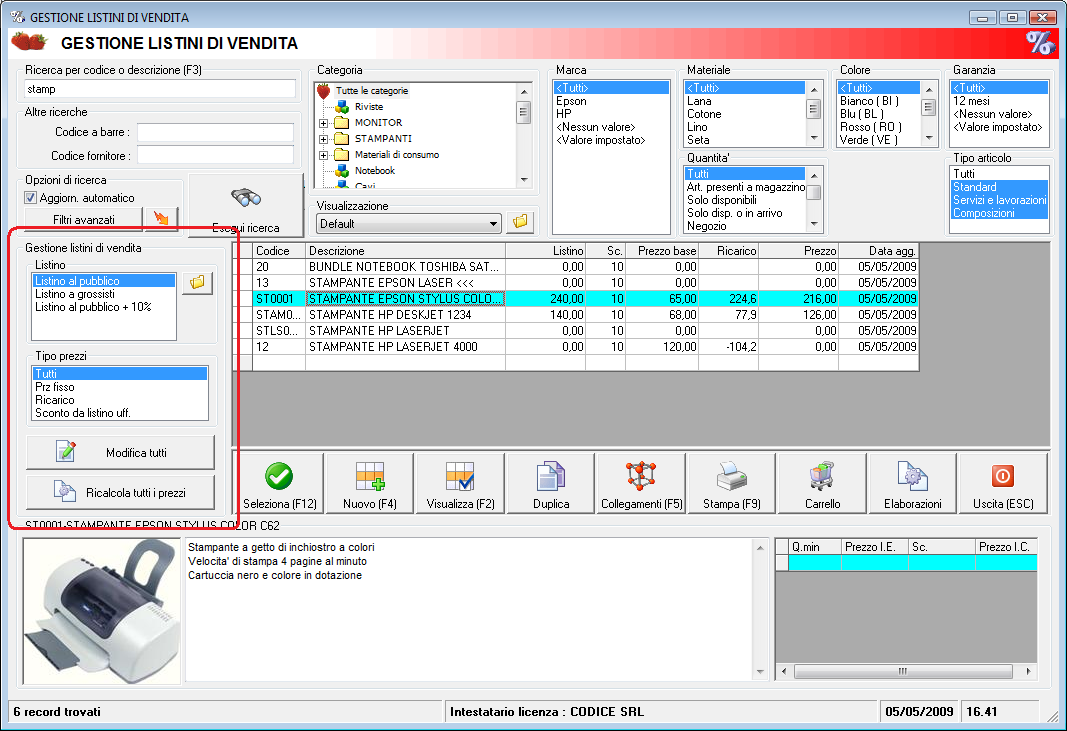This screenshot has height=731, width=1067.
Task: Click the percent icon in the header
Action: click(1040, 43)
